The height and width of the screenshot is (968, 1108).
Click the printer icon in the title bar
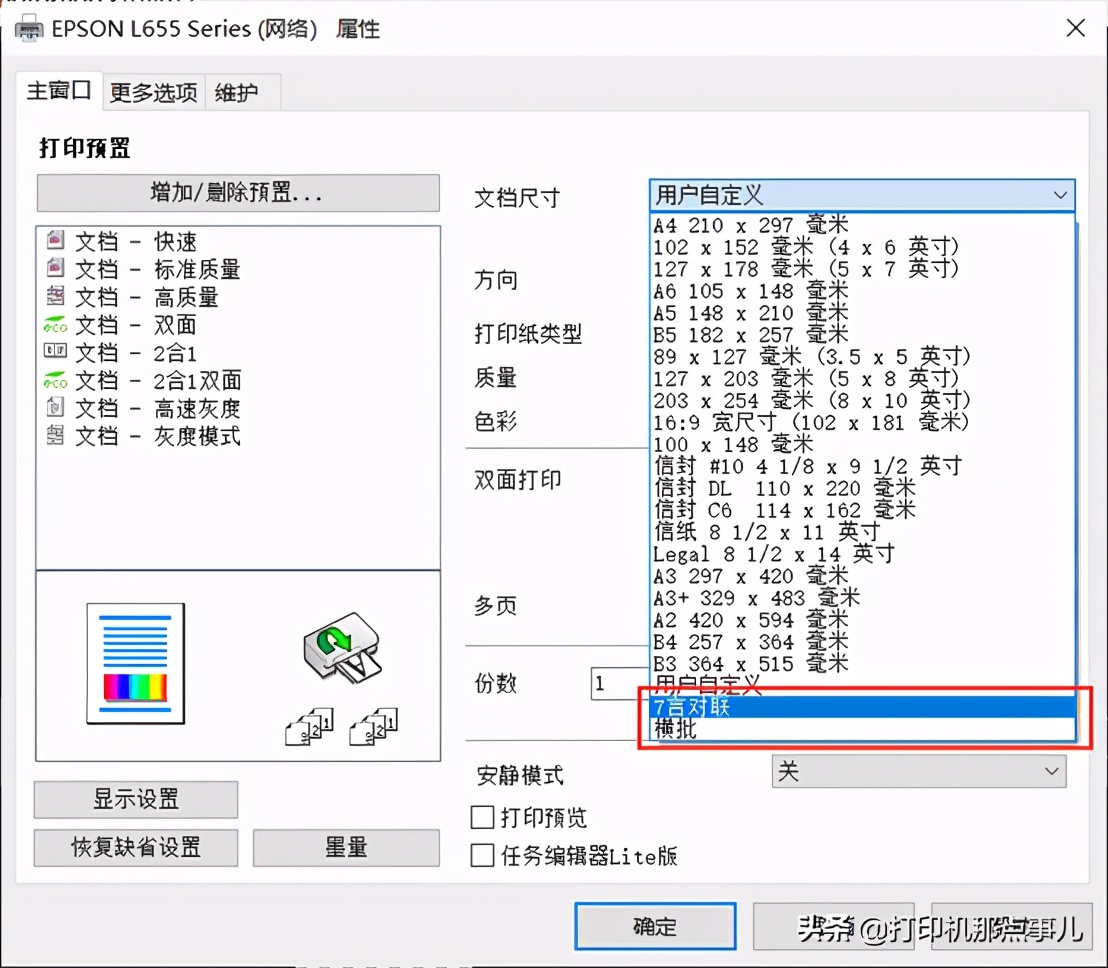coord(29,28)
